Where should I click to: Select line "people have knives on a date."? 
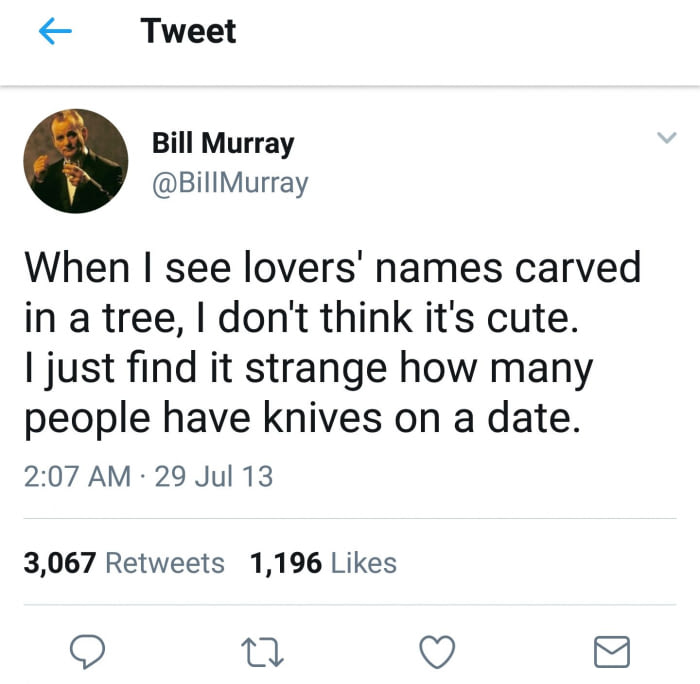point(303,418)
